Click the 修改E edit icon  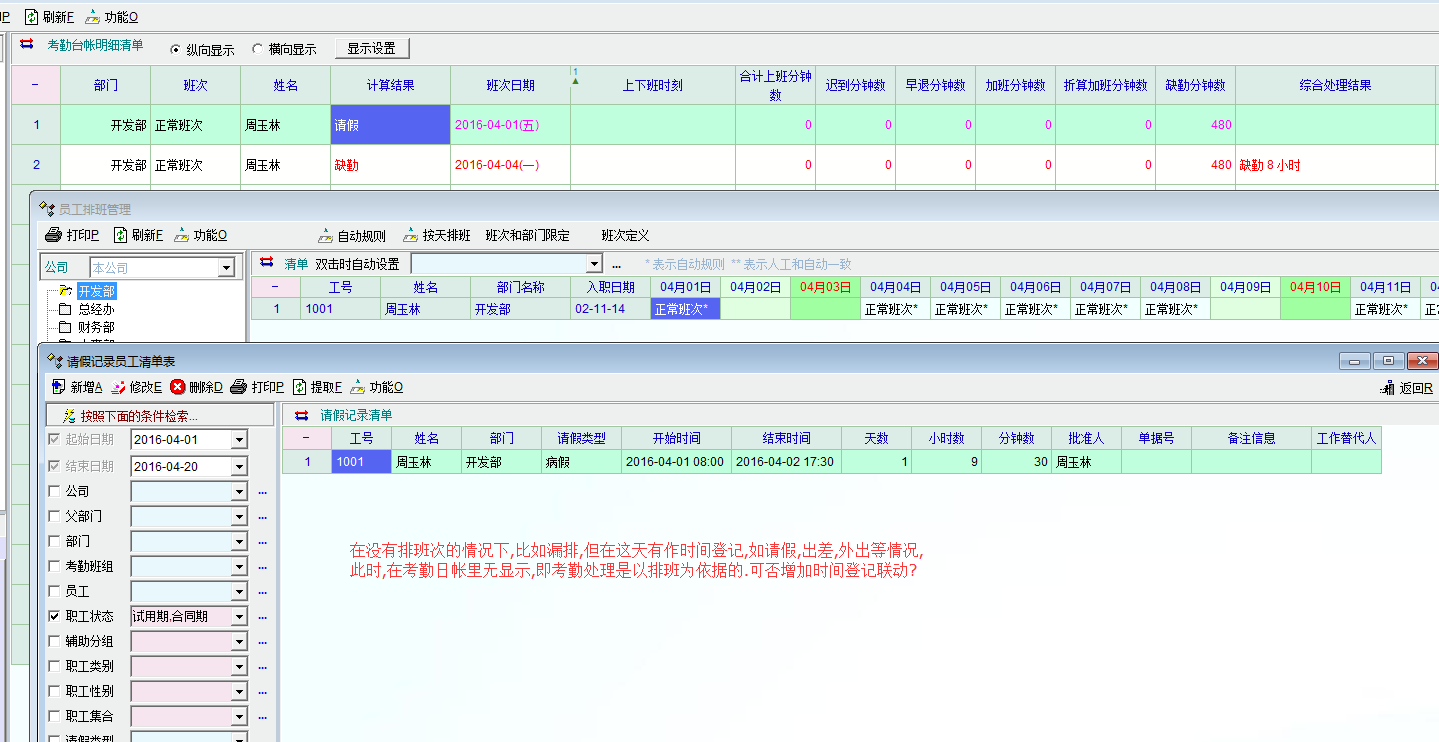coord(118,387)
